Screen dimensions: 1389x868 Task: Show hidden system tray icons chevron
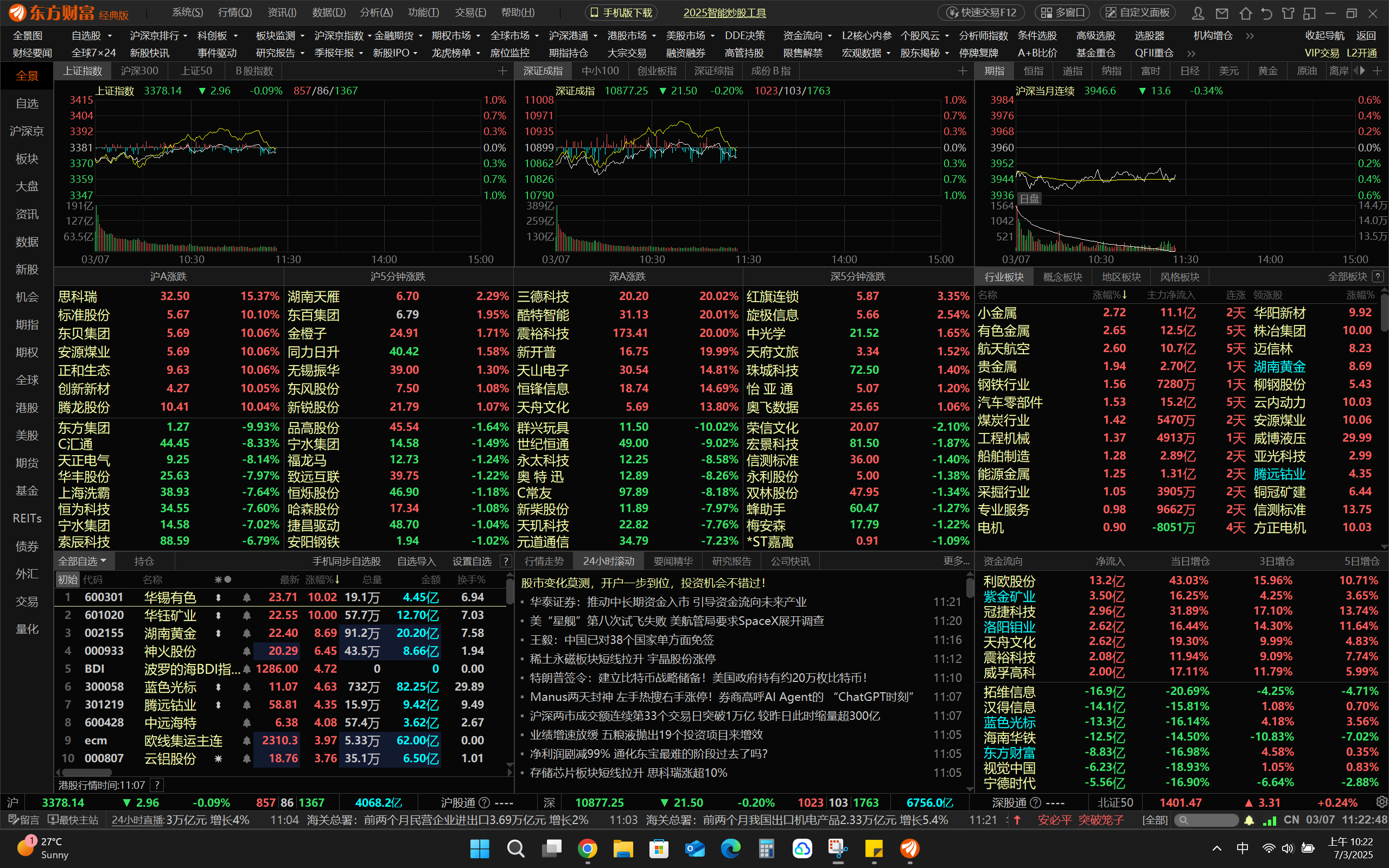click(x=1216, y=848)
